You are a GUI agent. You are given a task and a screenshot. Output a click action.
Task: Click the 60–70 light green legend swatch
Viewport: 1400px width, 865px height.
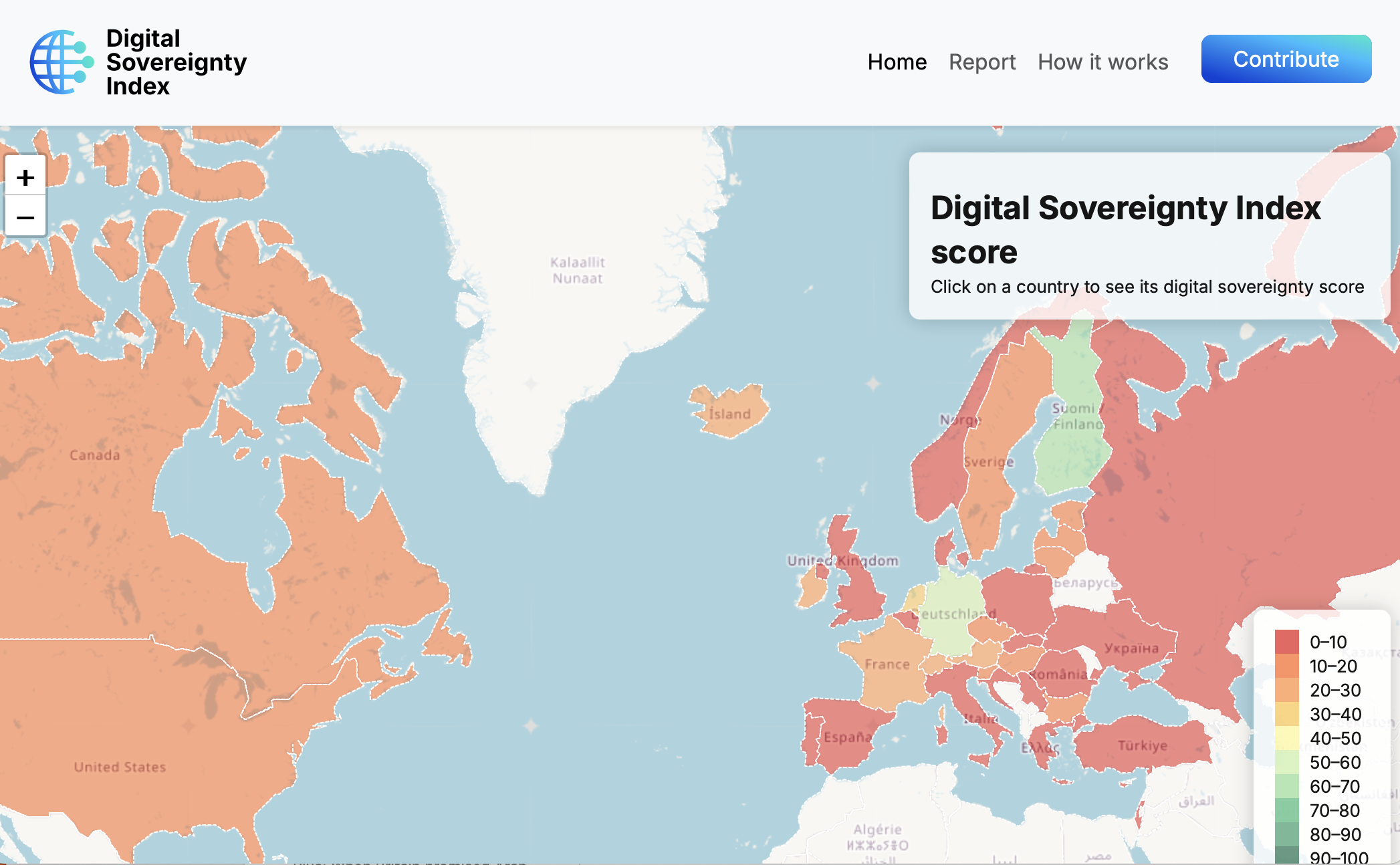point(1286,786)
